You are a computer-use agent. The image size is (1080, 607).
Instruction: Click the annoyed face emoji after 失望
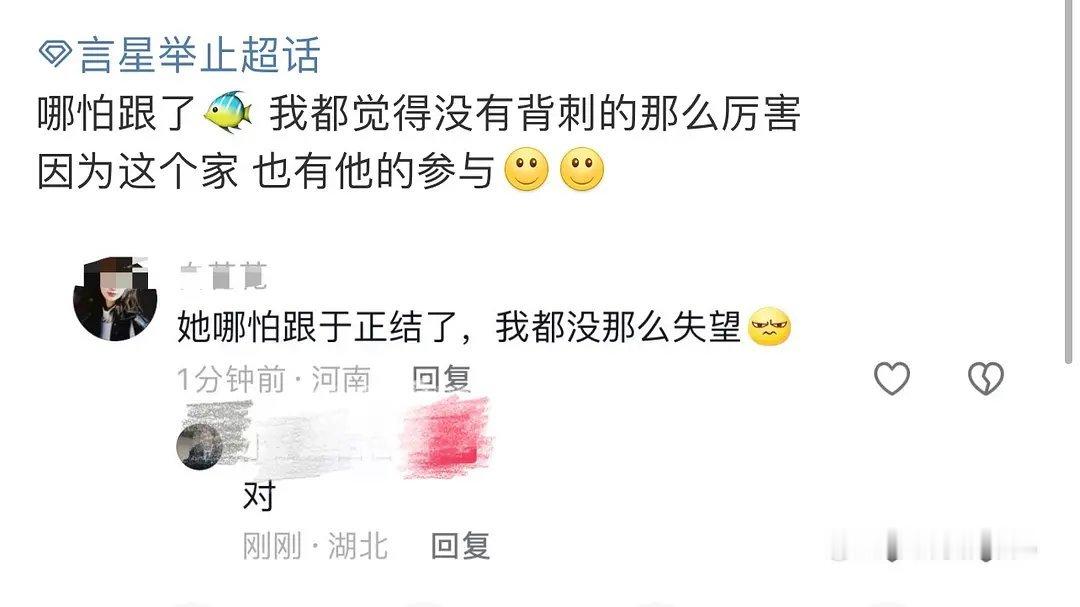(x=769, y=327)
